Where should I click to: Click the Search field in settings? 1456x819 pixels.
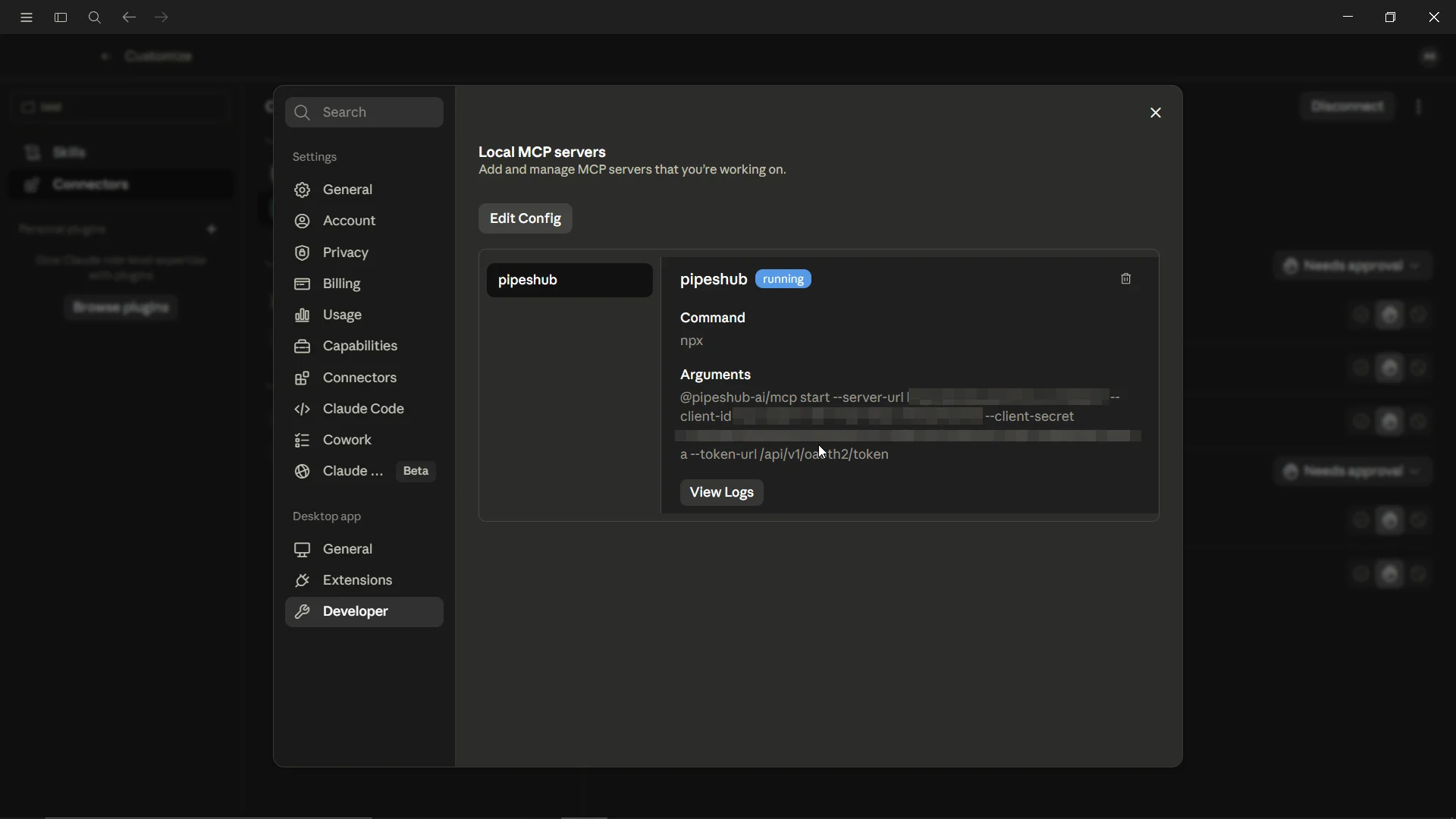[x=364, y=112]
